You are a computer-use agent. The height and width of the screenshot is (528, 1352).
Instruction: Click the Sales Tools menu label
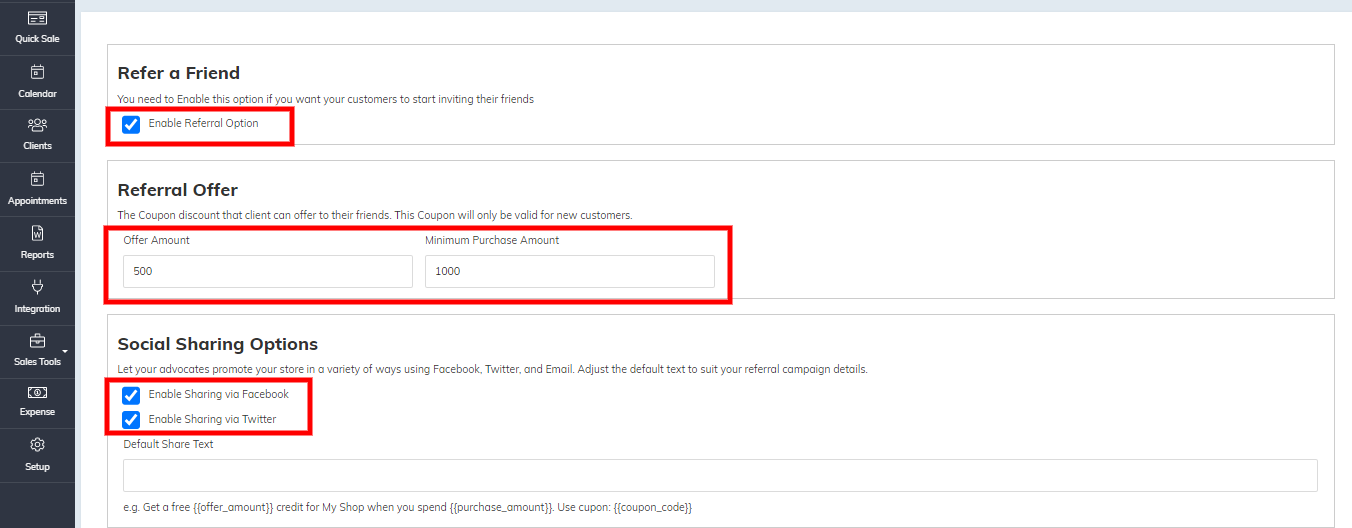37,362
